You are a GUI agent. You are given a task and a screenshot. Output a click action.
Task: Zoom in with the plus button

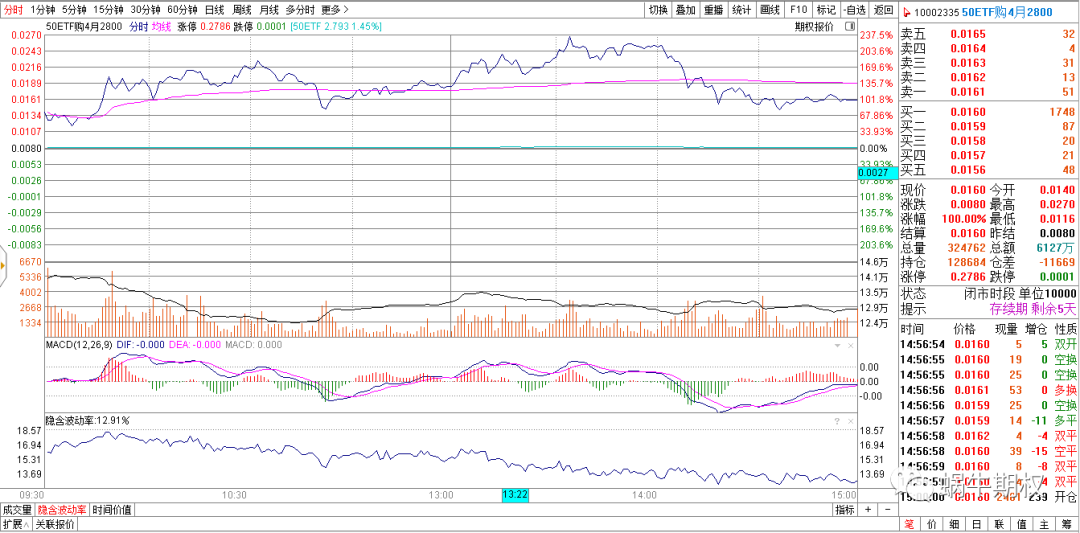867,510
